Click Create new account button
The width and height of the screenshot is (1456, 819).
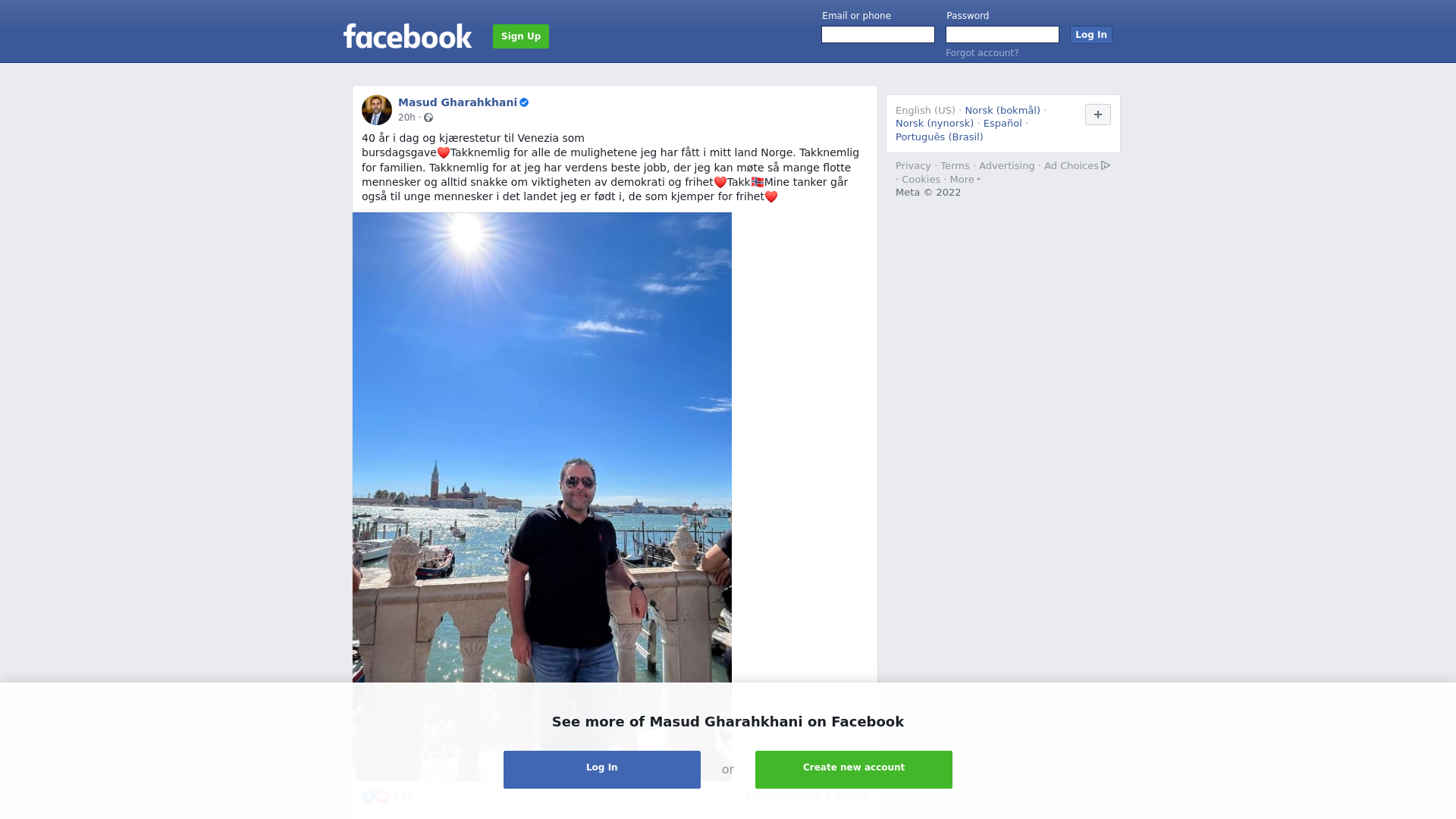pos(854,770)
